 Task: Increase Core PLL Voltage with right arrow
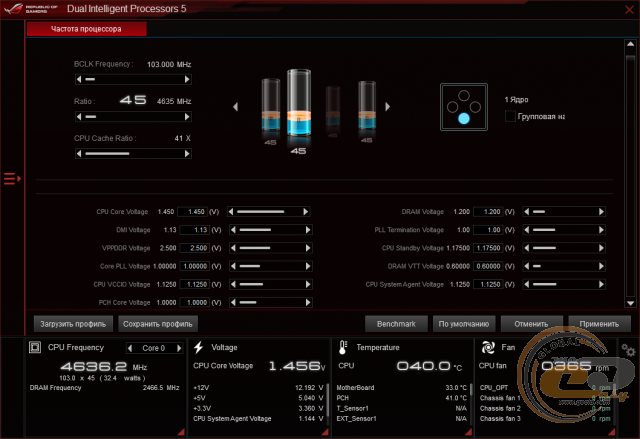point(308,266)
